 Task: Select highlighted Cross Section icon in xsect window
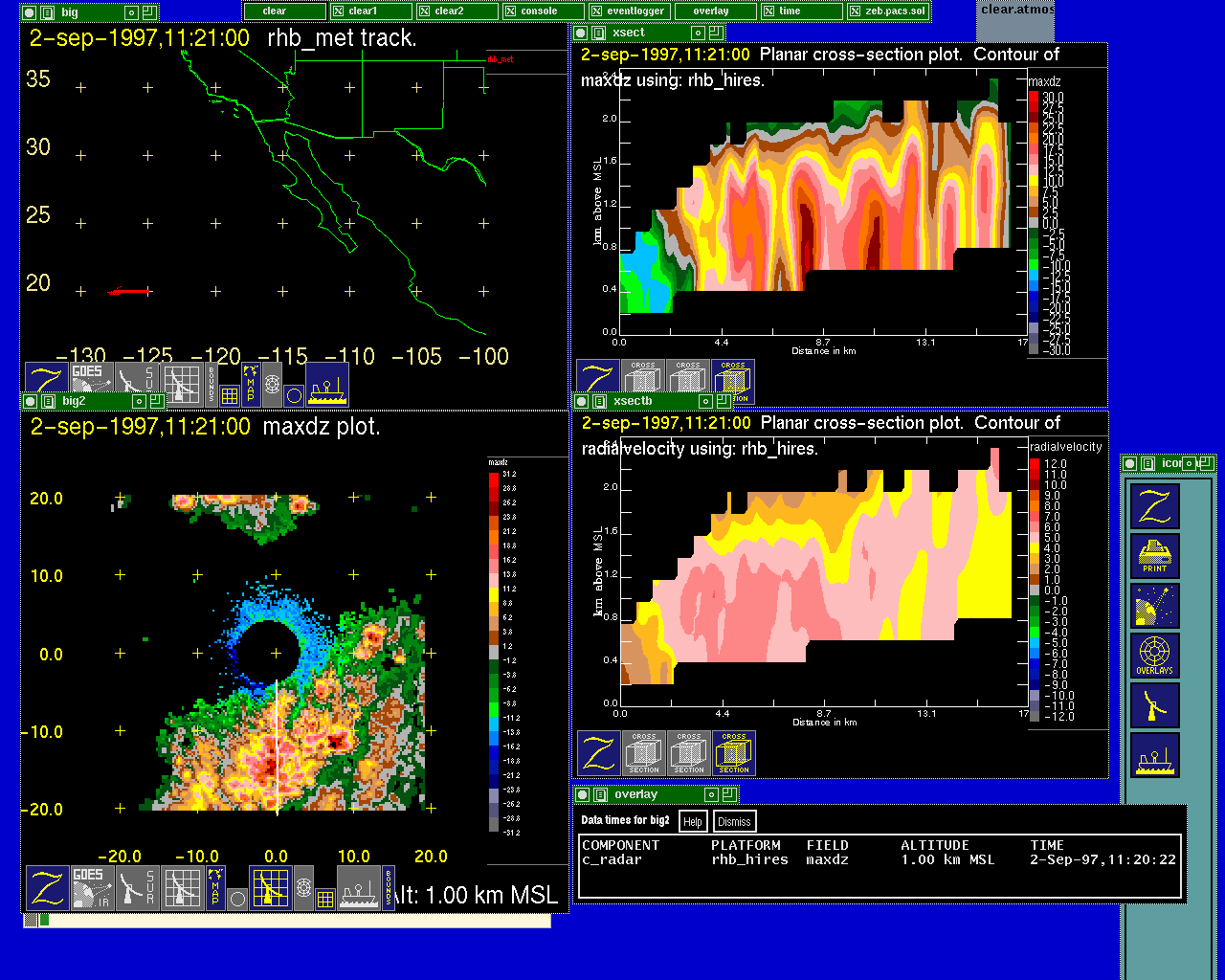click(733, 382)
